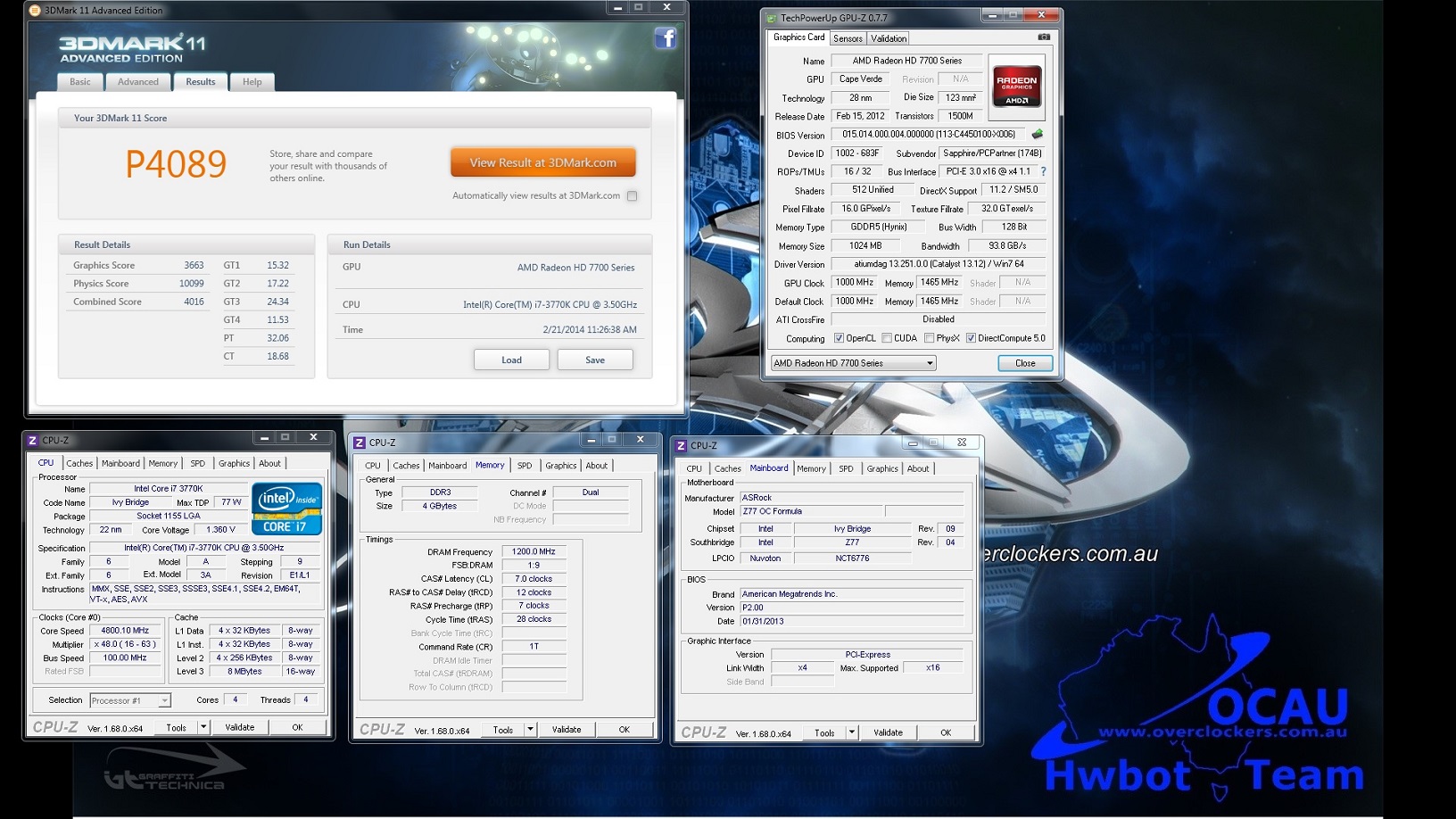Image resolution: width=1456 pixels, height=819 pixels.
Task: Click the P4089 score text
Action: coord(176,164)
